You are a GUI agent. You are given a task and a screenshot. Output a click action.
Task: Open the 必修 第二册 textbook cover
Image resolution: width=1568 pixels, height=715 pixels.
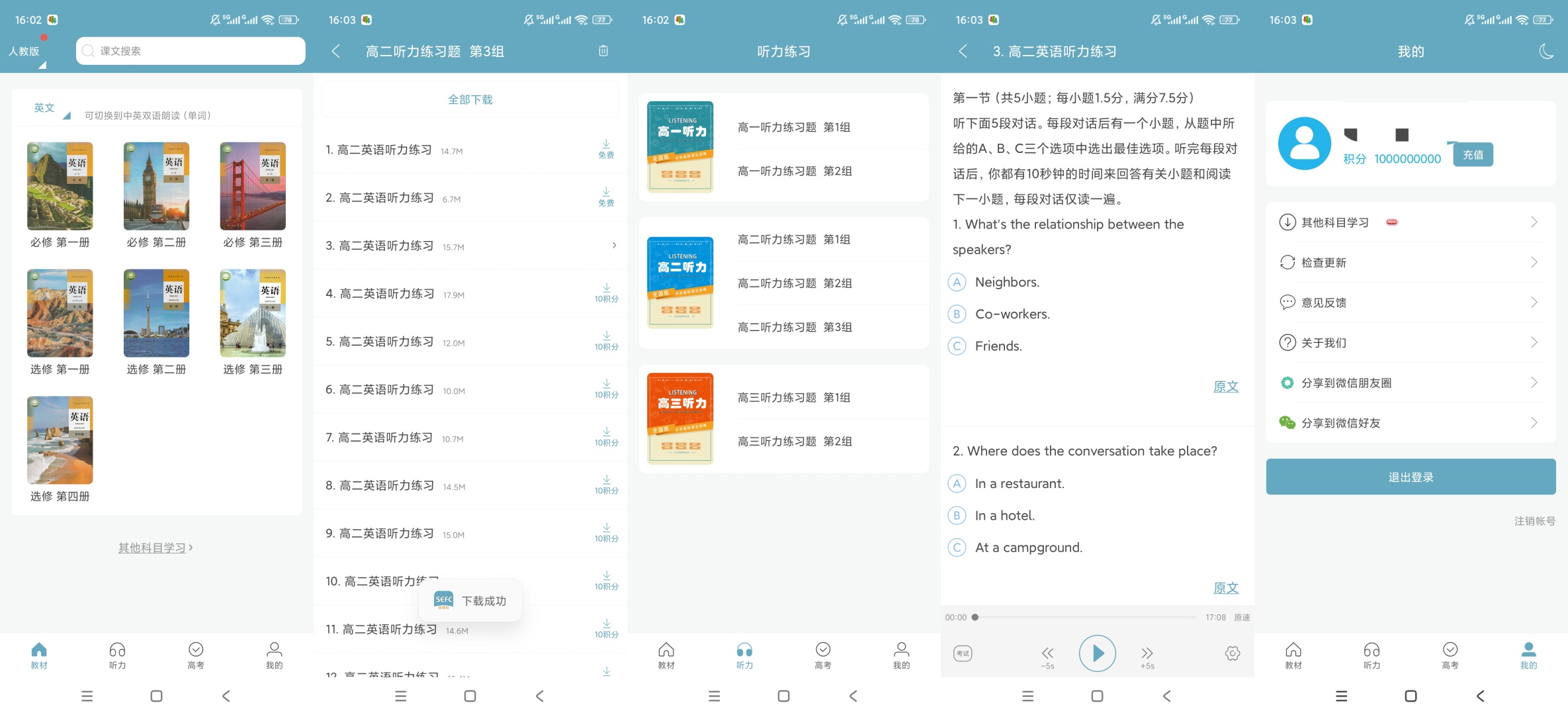click(x=156, y=186)
